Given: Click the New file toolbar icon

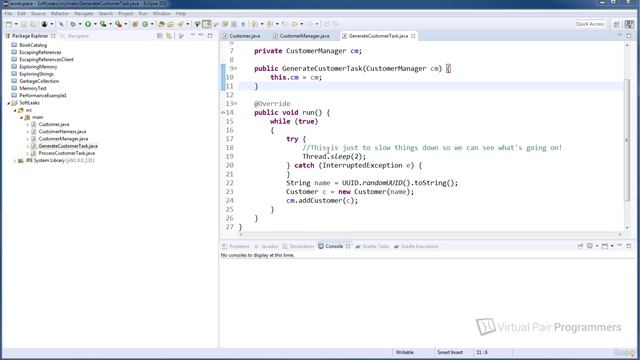Looking at the screenshot, I should tap(9, 24).
